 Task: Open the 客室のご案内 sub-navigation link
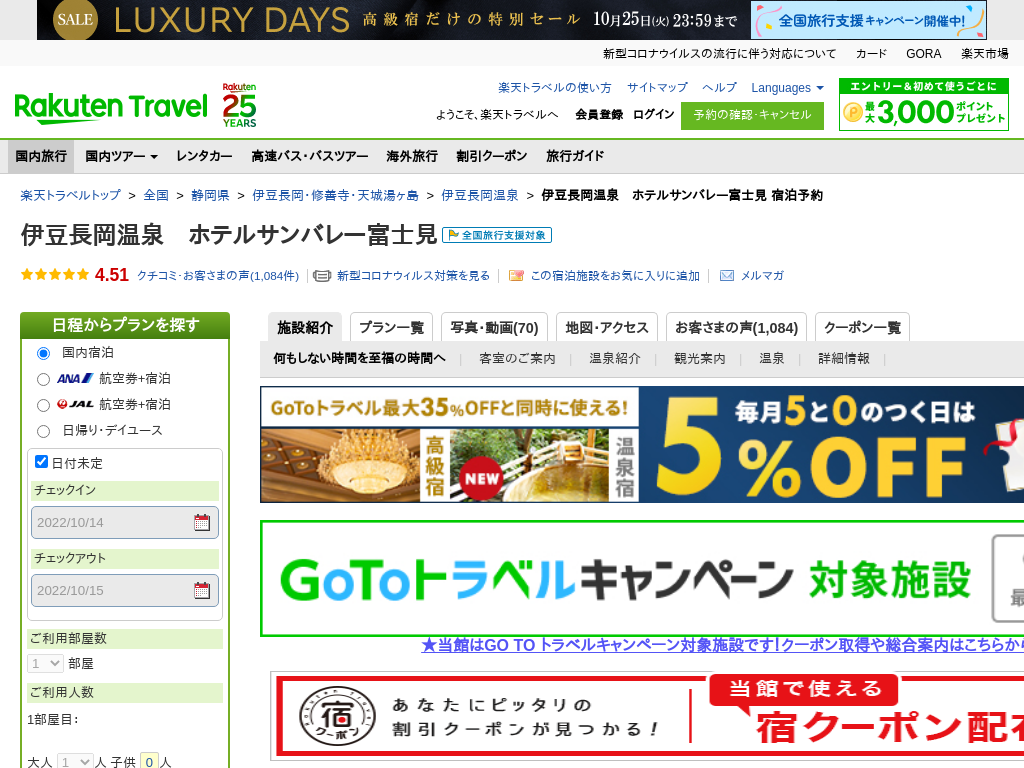(517, 359)
